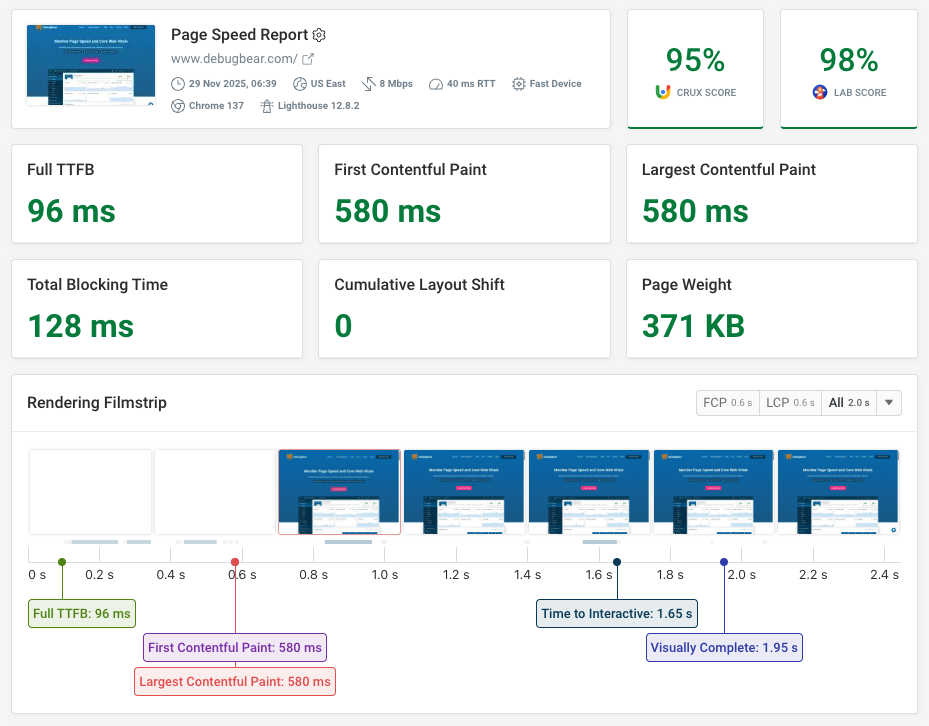Viewport: 929px width, 726px height.
Task: Open the filmstrip options dropdown arrow
Action: (888, 403)
